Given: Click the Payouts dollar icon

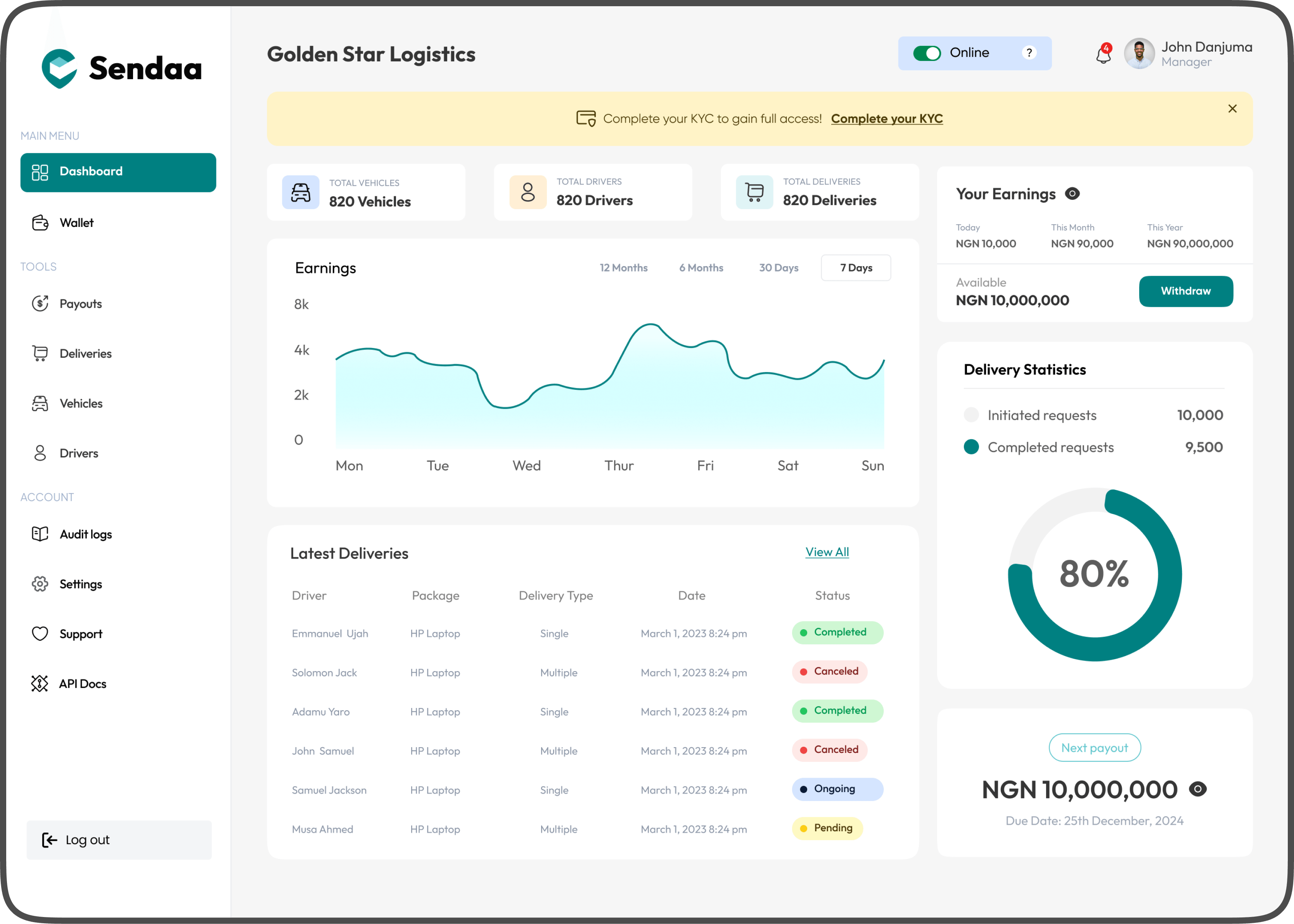Looking at the screenshot, I should (40, 303).
